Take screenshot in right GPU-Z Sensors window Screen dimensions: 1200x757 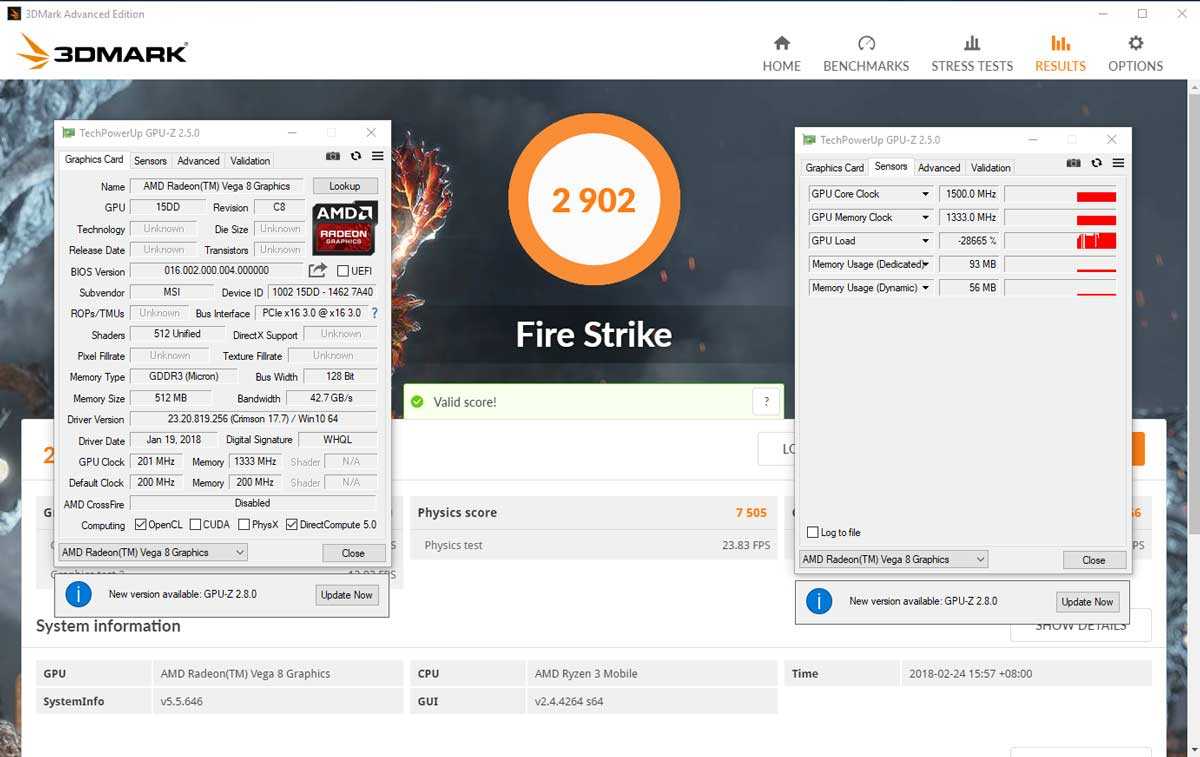[1073, 163]
